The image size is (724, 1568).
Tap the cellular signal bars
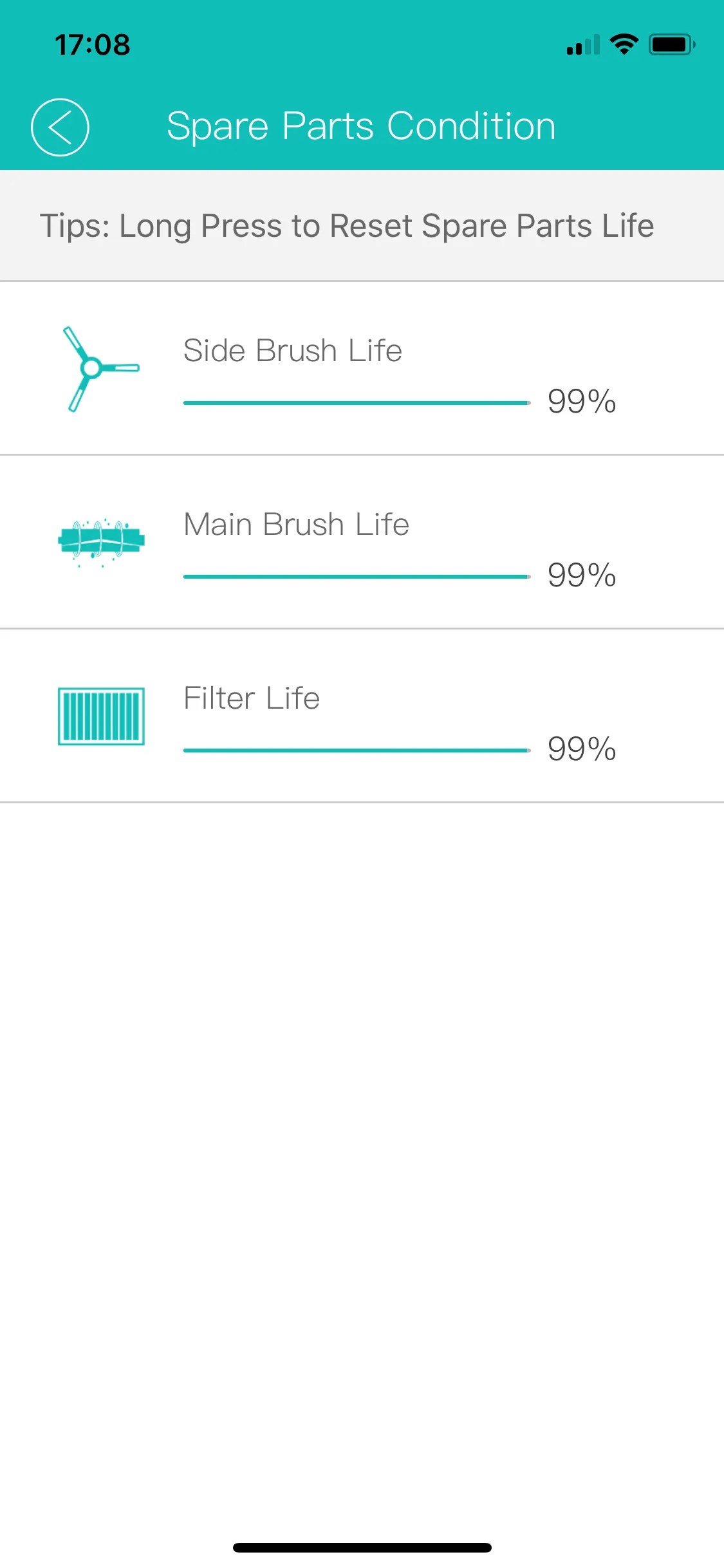[x=583, y=45]
